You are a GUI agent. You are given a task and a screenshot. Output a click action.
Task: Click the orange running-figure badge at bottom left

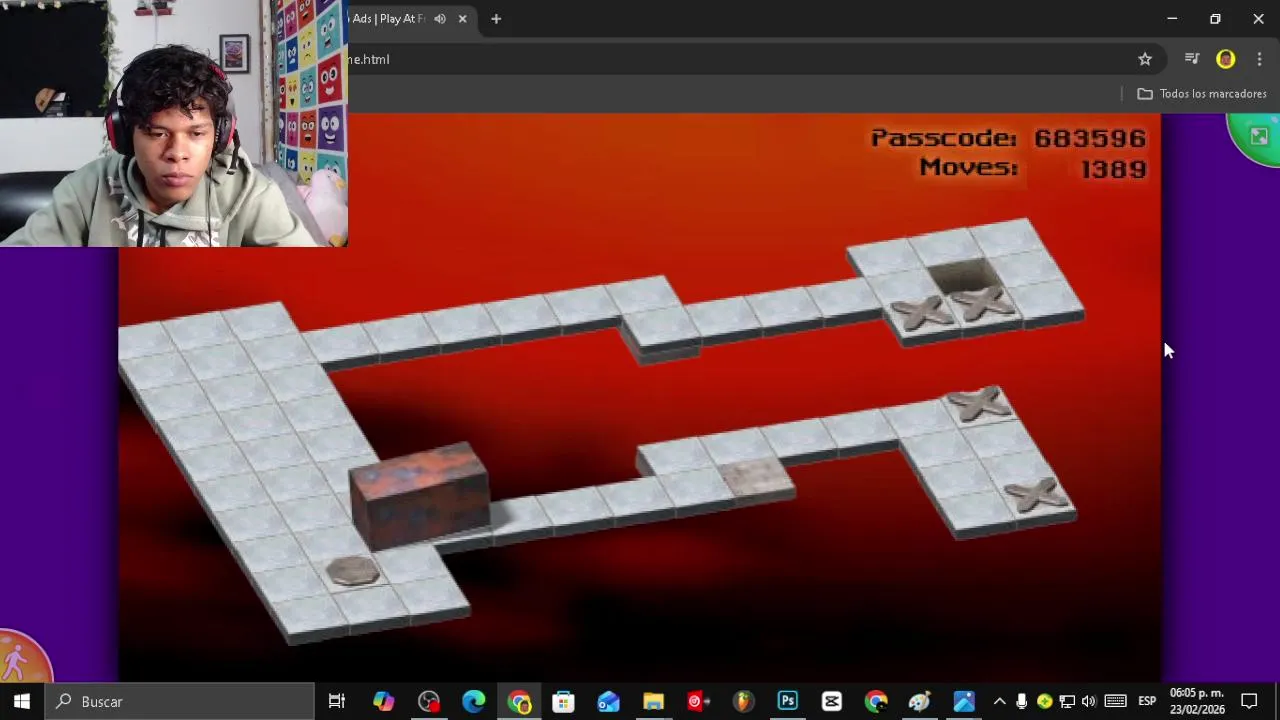pyautogui.click(x=22, y=658)
